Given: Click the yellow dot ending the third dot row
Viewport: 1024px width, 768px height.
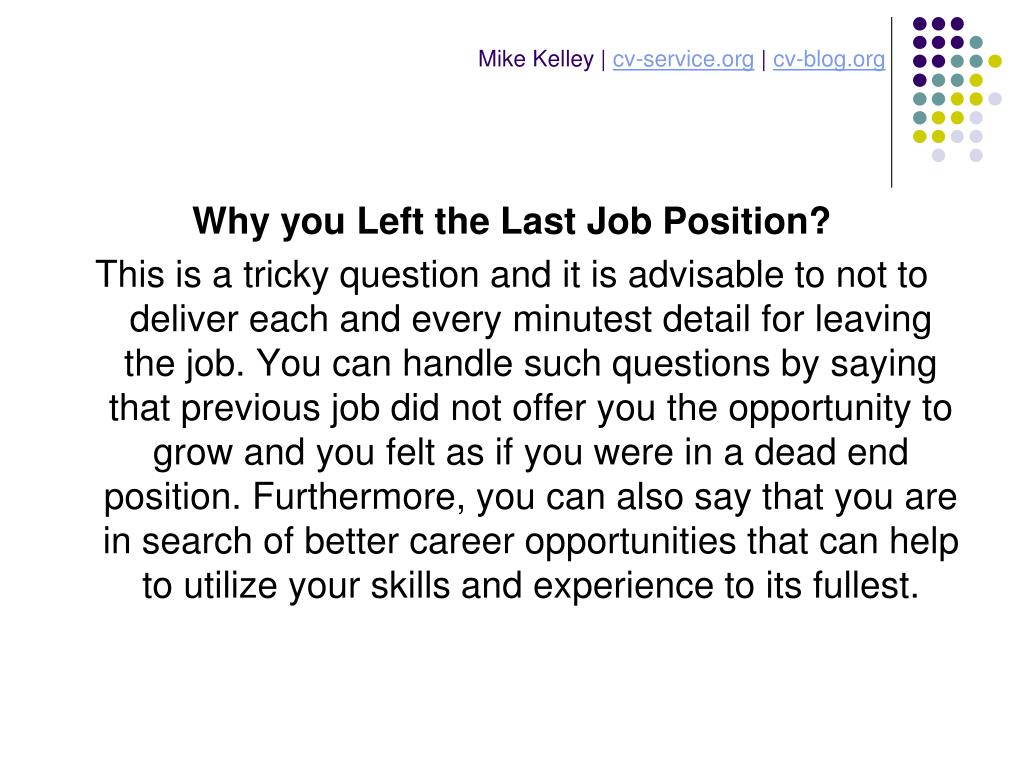Looking at the screenshot, I should click(995, 61).
